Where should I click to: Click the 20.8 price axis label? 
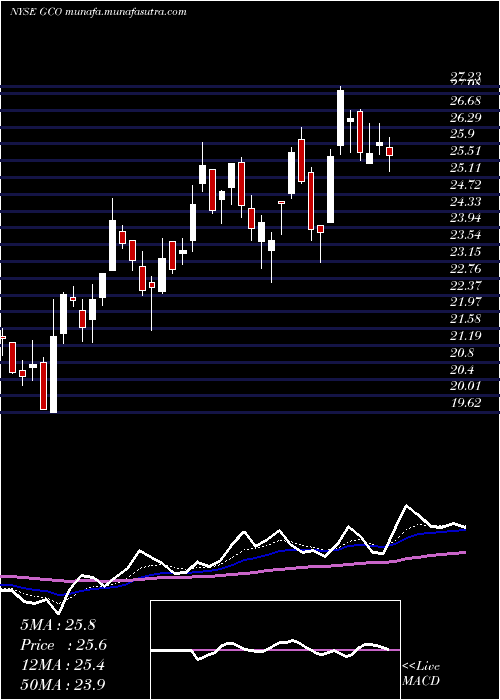click(x=462, y=353)
